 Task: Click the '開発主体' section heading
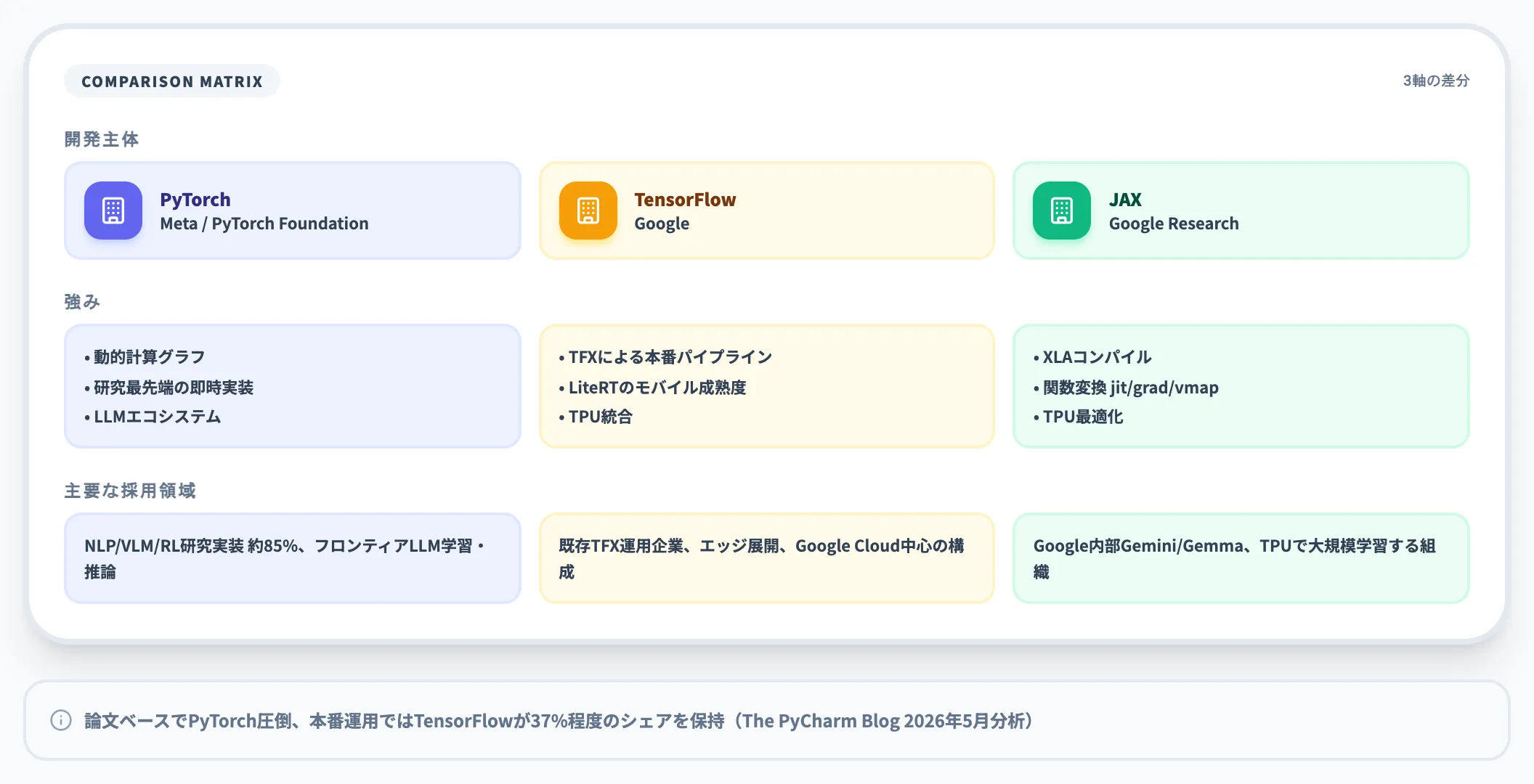[x=102, y=139]
